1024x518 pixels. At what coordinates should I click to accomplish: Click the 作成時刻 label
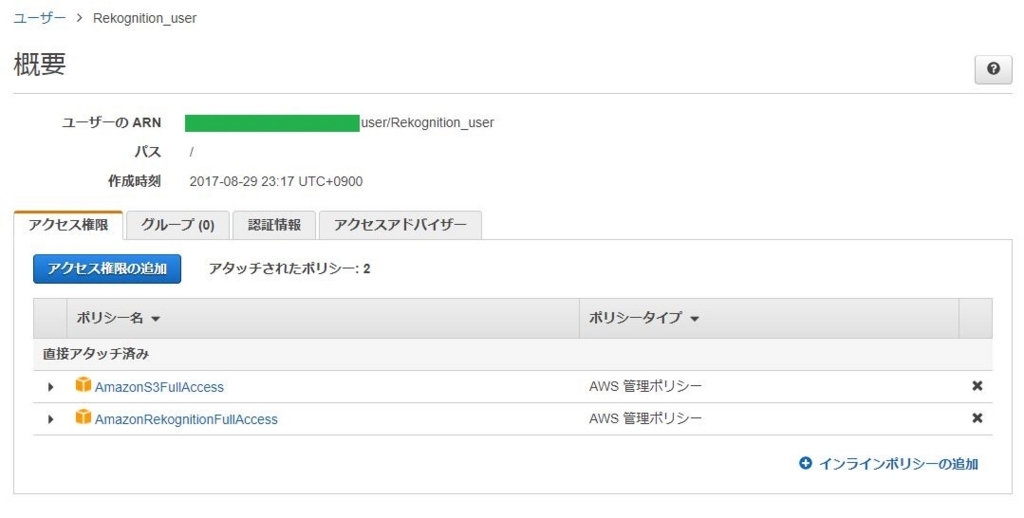(134, 181)
